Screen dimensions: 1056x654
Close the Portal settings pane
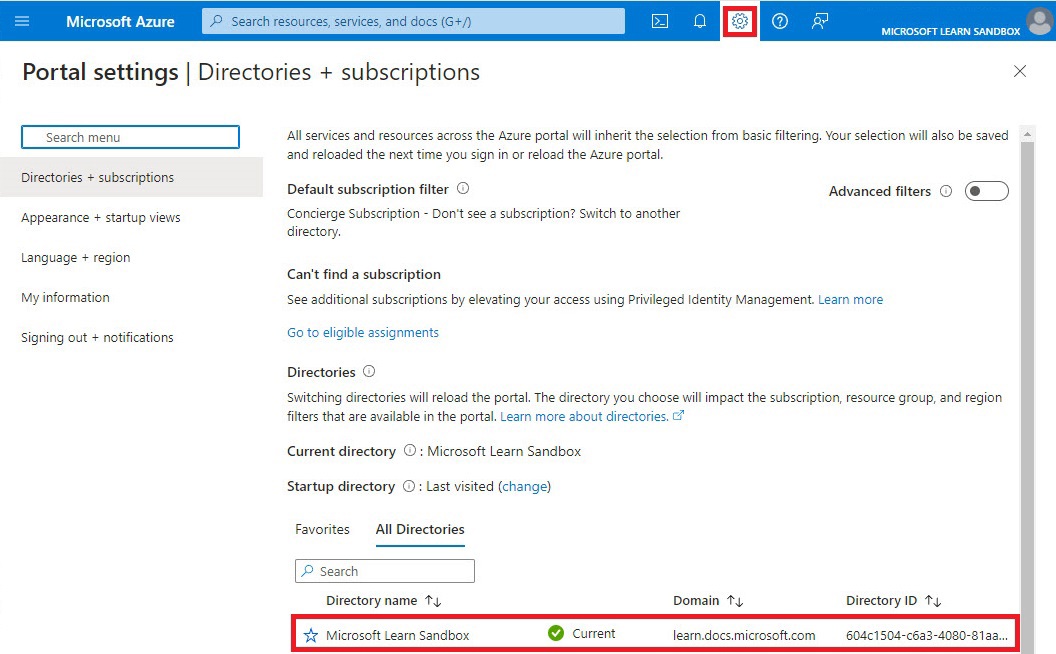(1020, 71)
